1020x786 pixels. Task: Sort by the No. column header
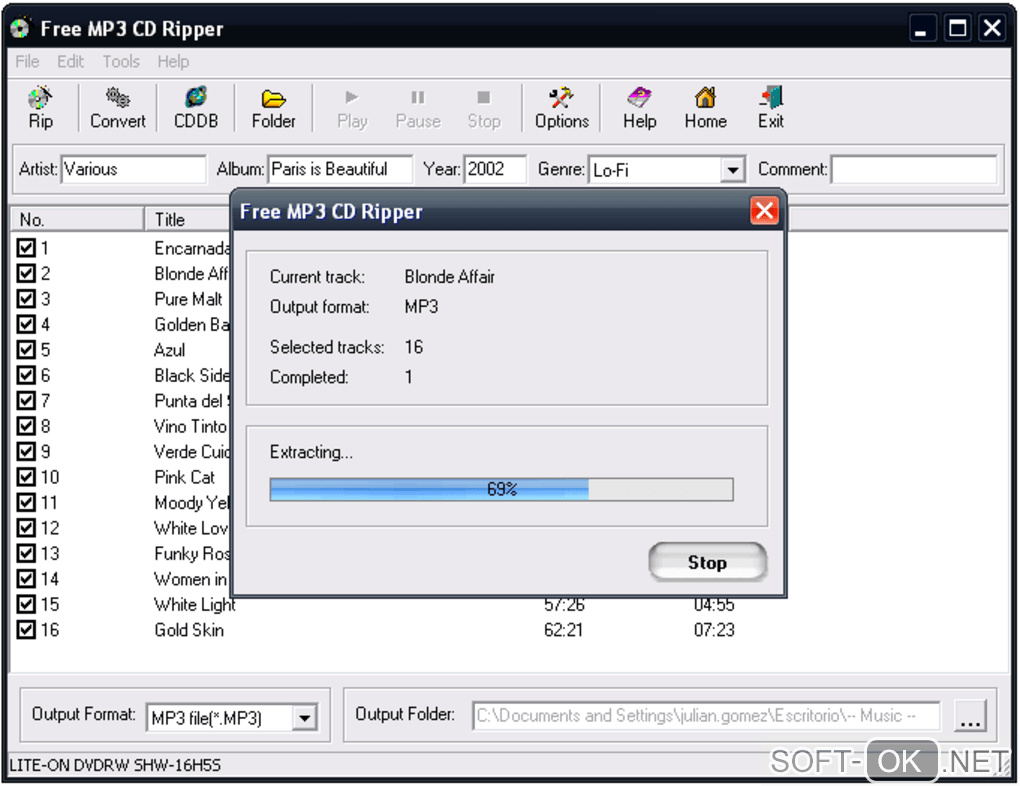tap(77, 220)
